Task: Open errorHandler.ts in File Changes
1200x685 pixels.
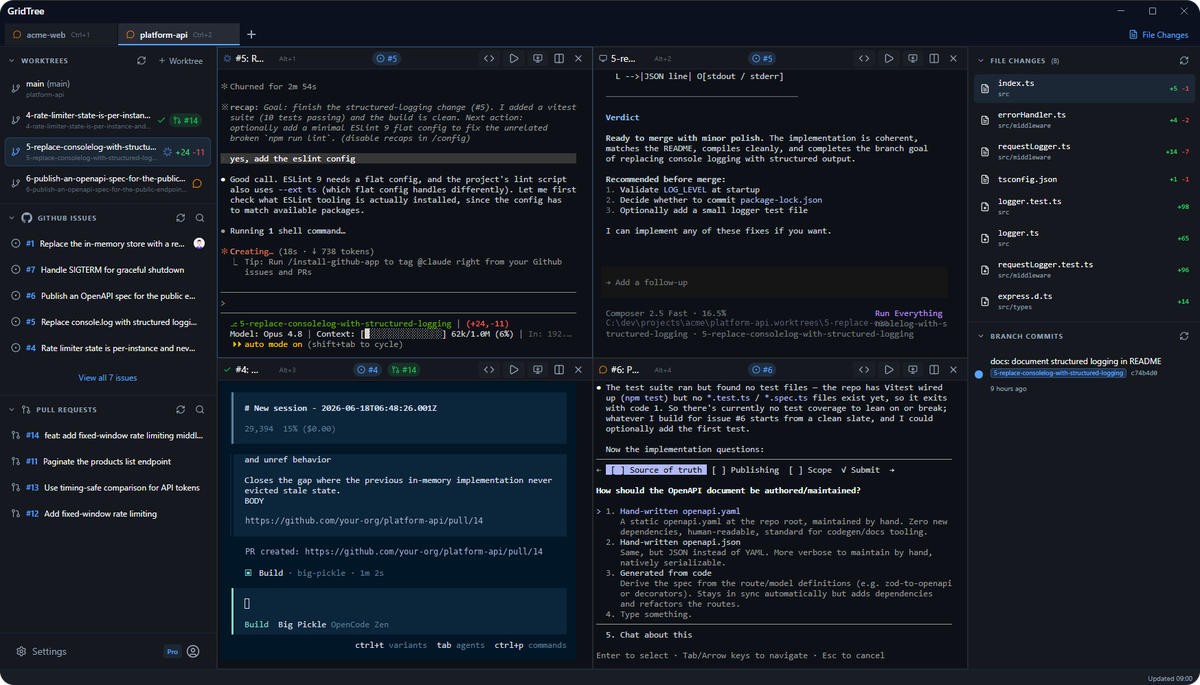Action: point(1083,119)
